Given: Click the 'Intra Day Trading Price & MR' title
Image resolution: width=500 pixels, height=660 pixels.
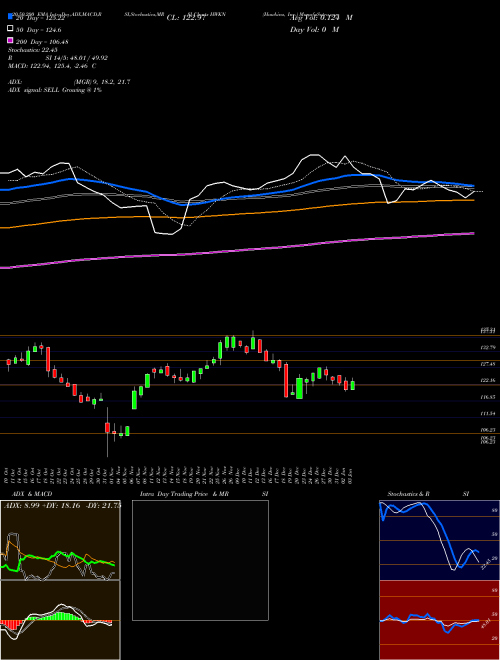Looking at the screenshot, I should [184, 494].
